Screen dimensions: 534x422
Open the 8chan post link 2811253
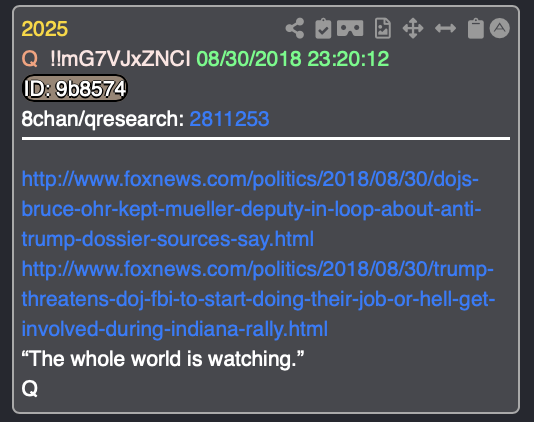(x=229, y=119)
